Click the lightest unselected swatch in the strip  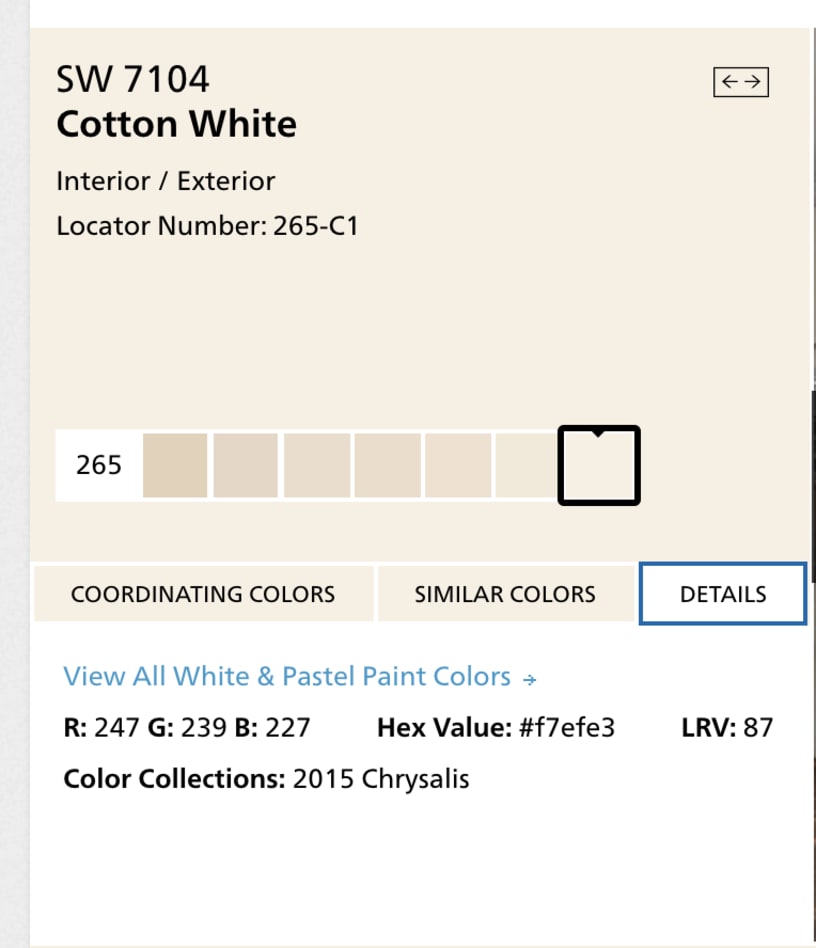(x=524, y=465)
